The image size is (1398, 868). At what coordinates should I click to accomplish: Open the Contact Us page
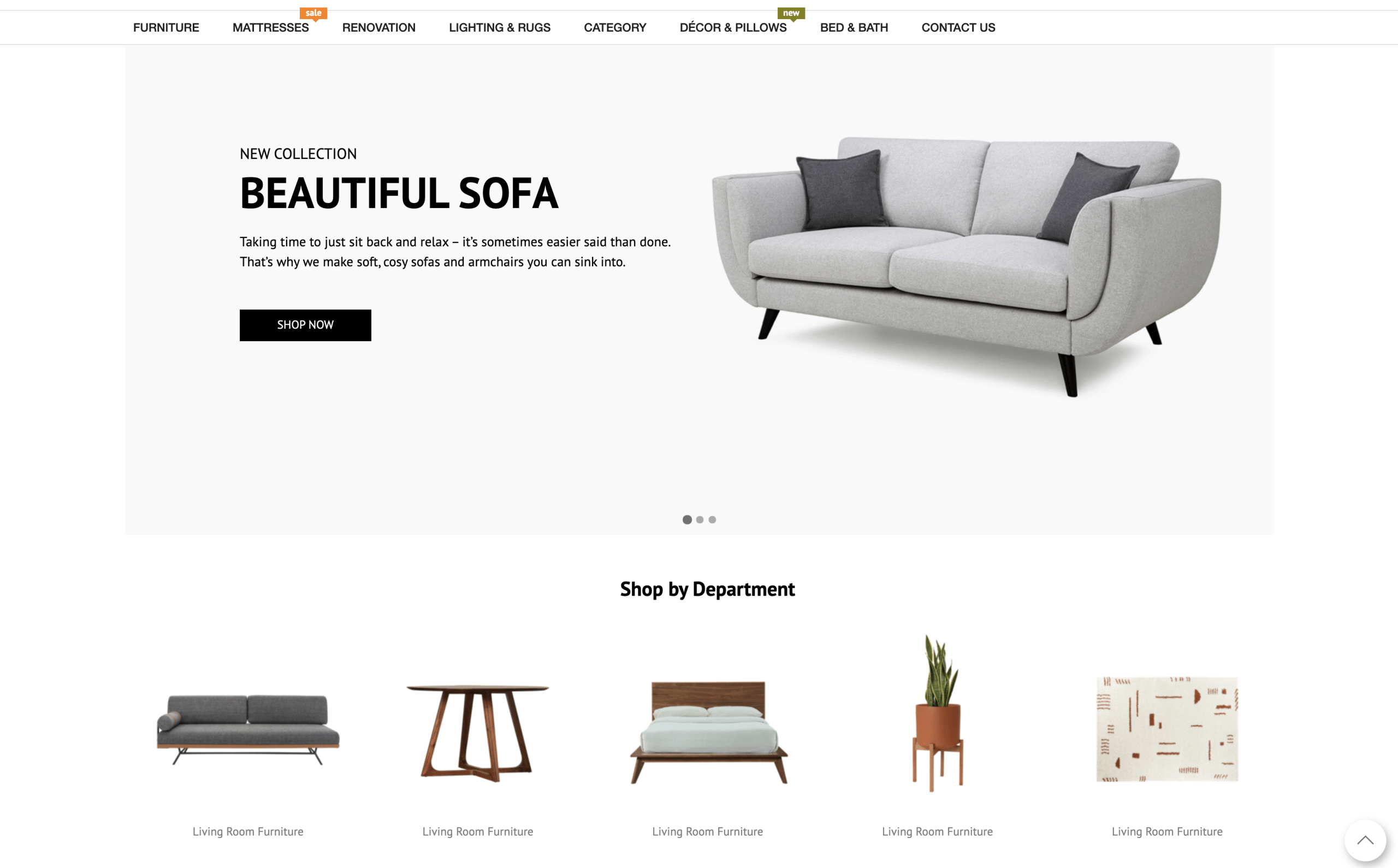[x=958, y=27]
